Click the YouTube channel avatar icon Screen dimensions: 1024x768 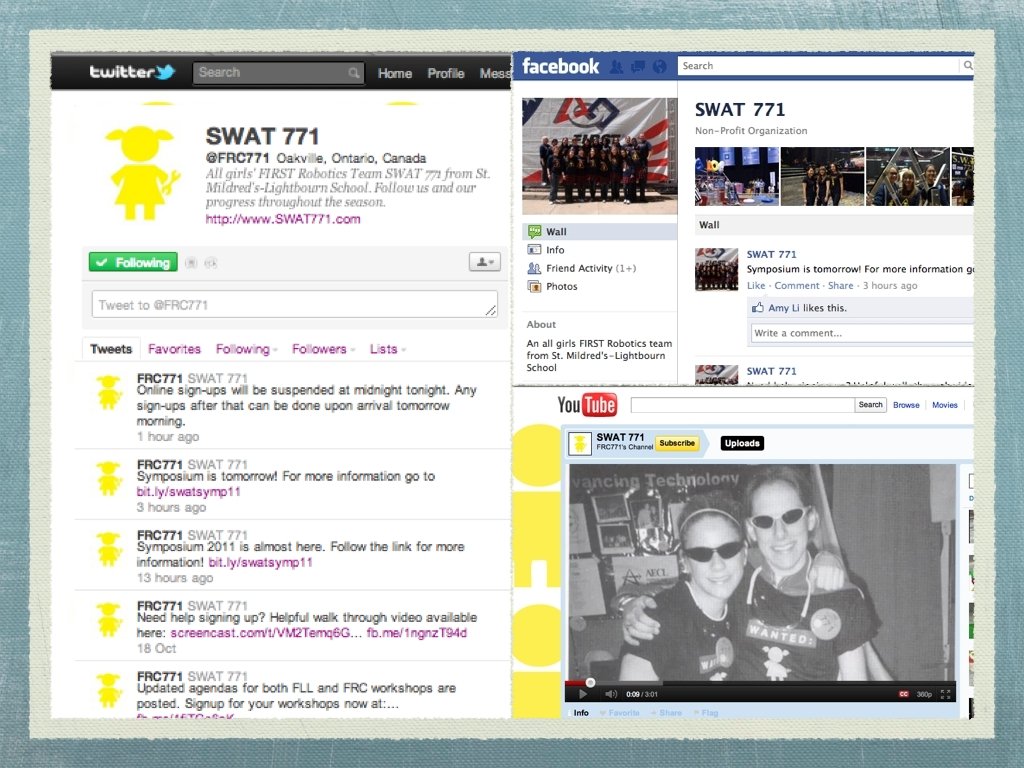point(579,443)
